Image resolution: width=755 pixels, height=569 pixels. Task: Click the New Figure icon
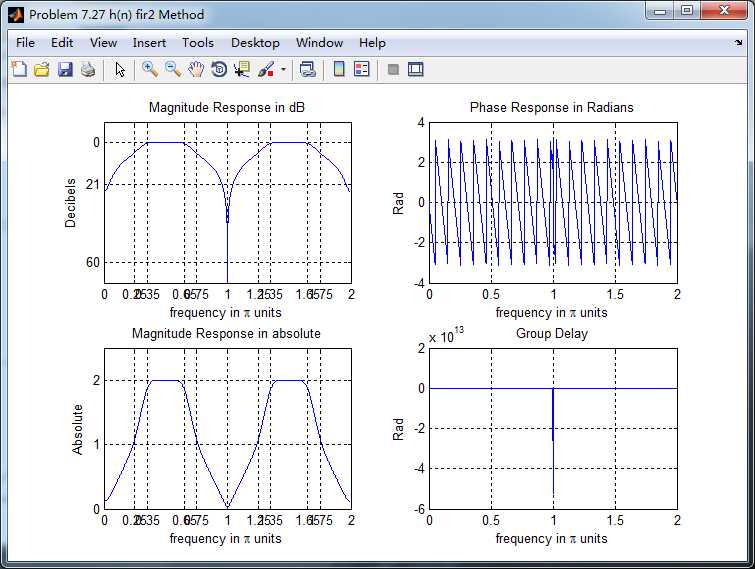pos(19,69)
